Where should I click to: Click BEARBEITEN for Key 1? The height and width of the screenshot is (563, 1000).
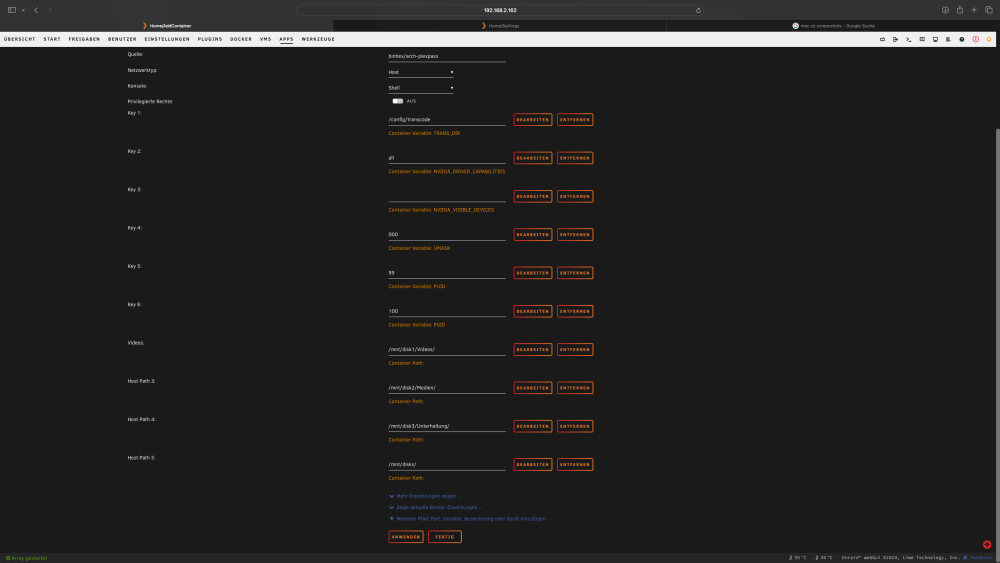click(533, 119)
